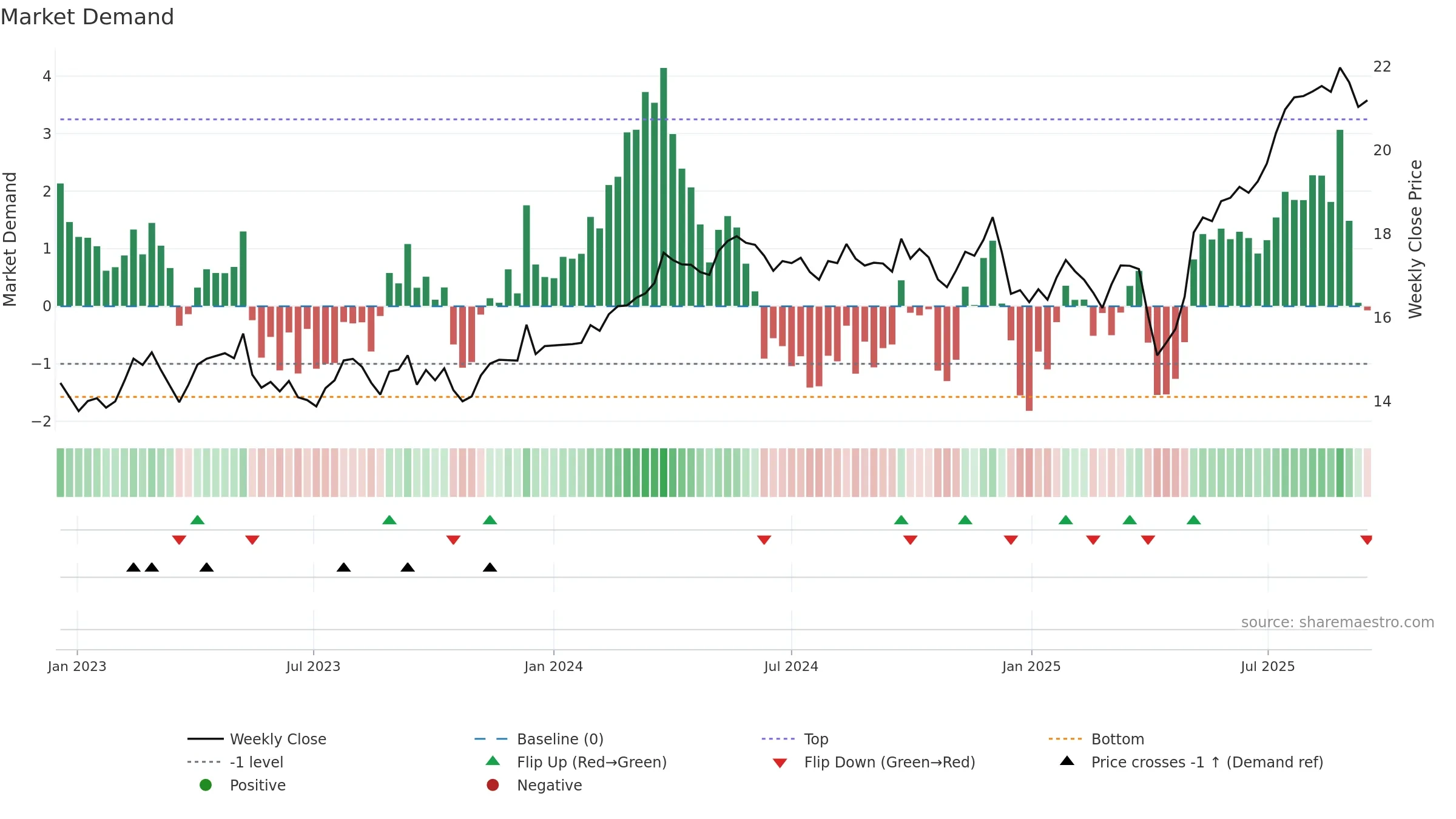Screen dimensions: 1456x819
Task: Toggle the -1 level legend entry
Action: click(235, 762)
